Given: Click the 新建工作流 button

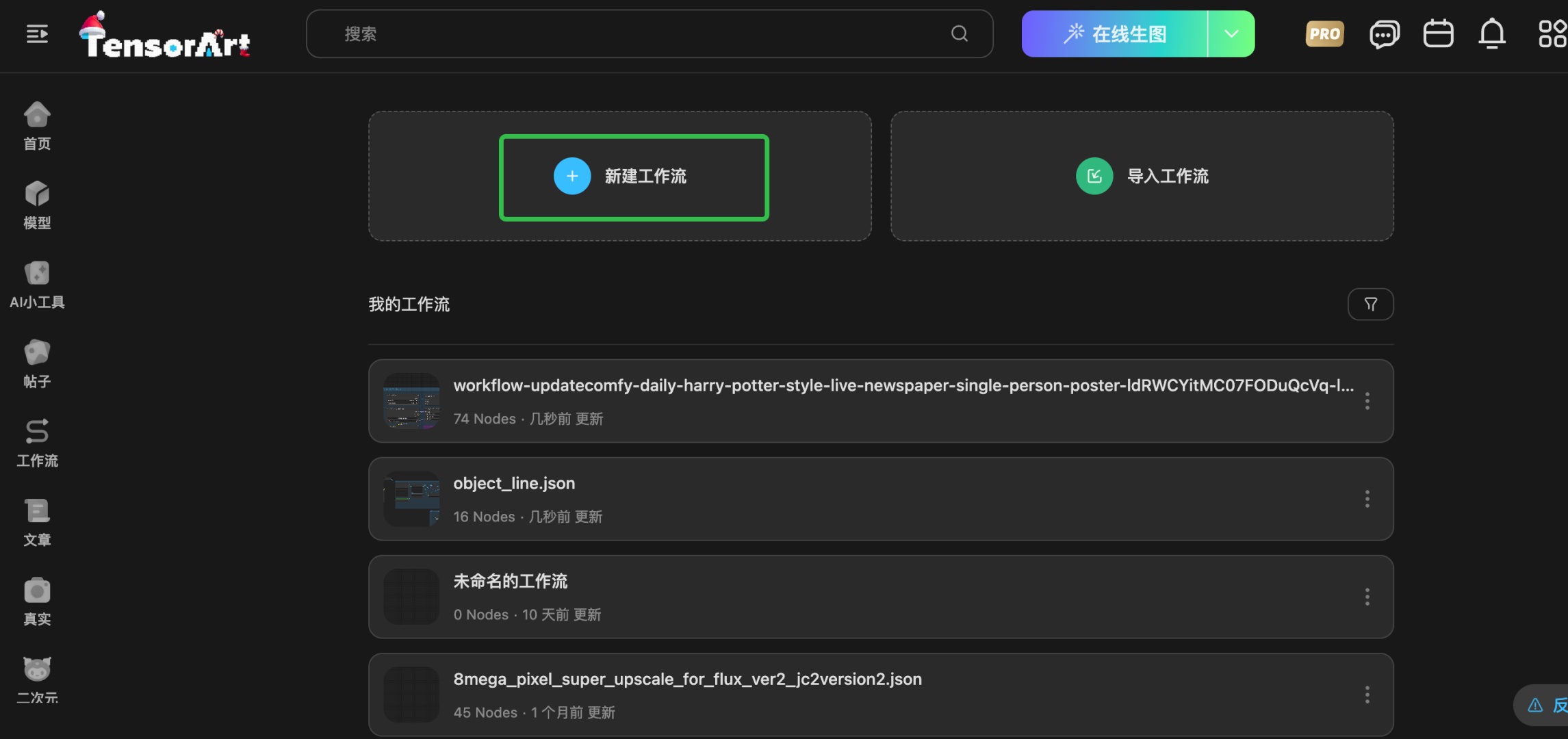Looking at the screenshot, I should (x=634, y=177).
